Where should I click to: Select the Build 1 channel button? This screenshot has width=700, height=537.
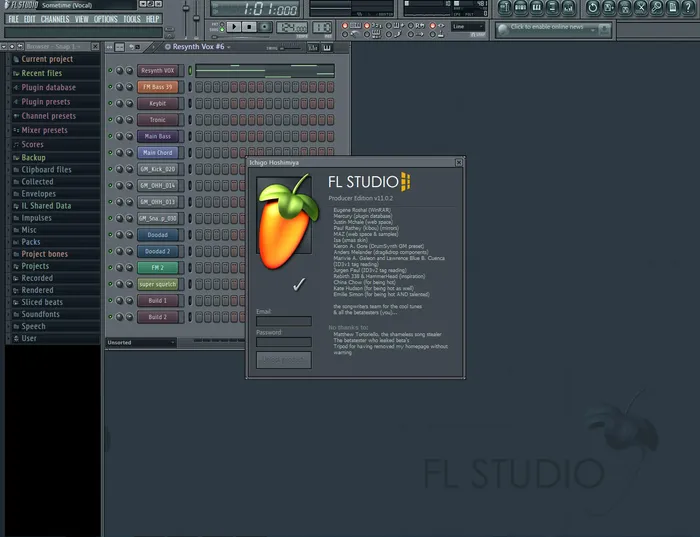point(158,300)
